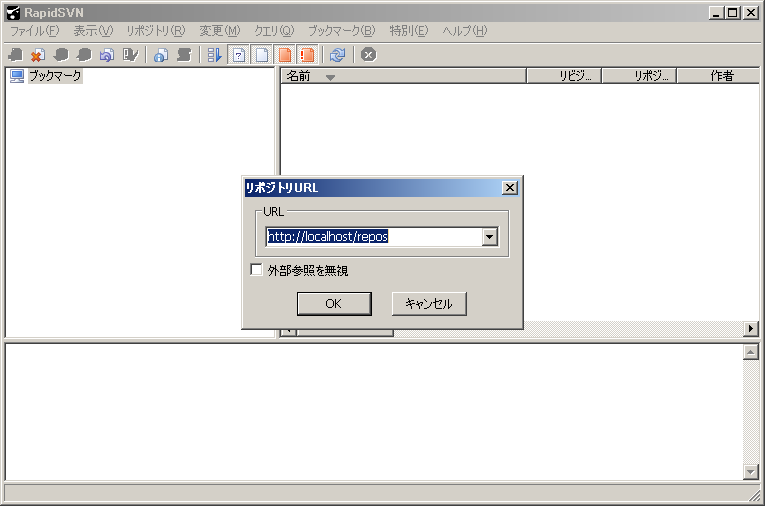
Task: Click the Stop icon with X octagon
Action: pyautogui.click(x=368, y=55)
